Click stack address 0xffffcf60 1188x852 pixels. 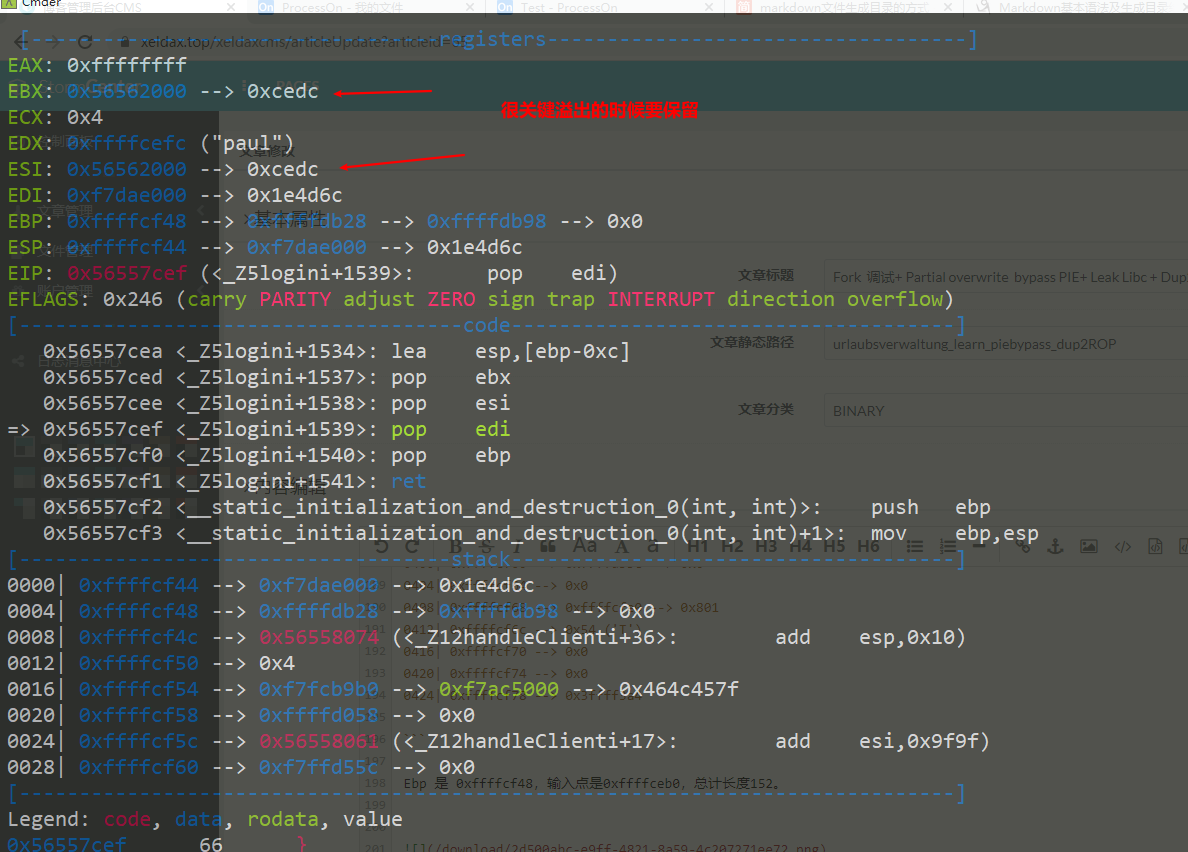pyautogui.click(x=138, y=767)
